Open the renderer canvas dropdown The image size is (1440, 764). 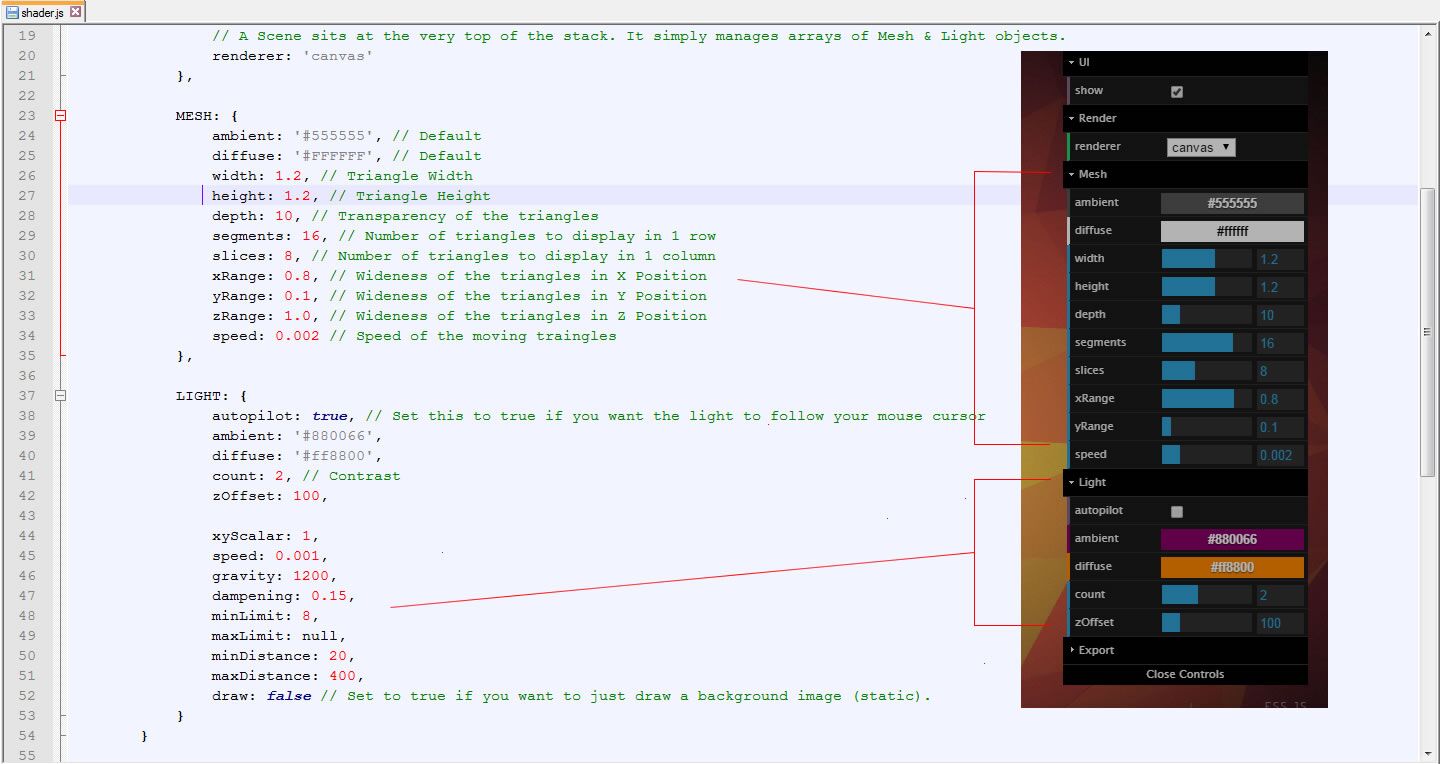(x=1201, y=147)
